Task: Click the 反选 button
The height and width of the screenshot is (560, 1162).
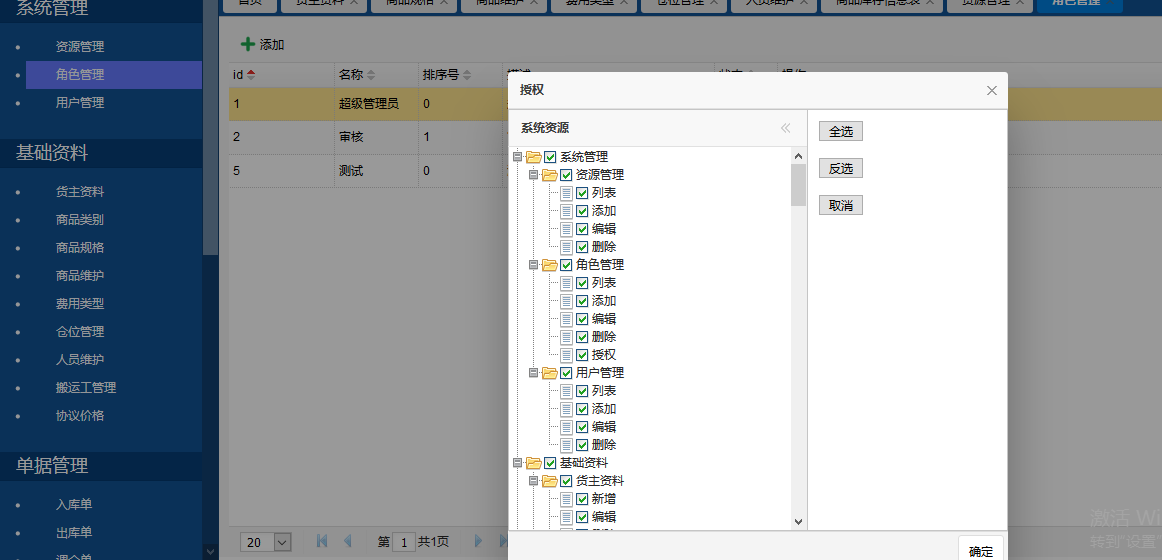Action: (x=840, y=169)
